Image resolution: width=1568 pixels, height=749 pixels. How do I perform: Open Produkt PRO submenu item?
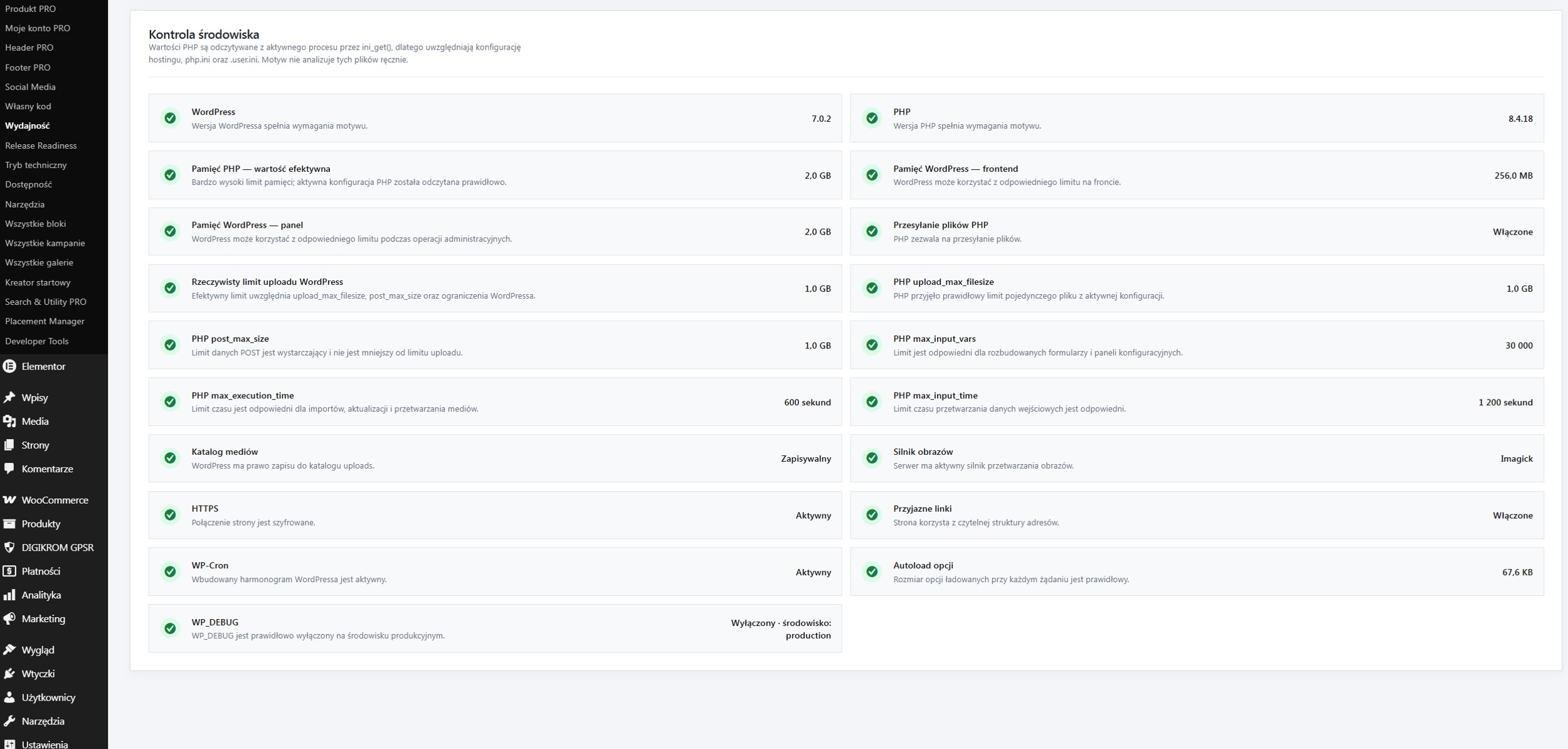pyautogui.click(x=30, y=9)
